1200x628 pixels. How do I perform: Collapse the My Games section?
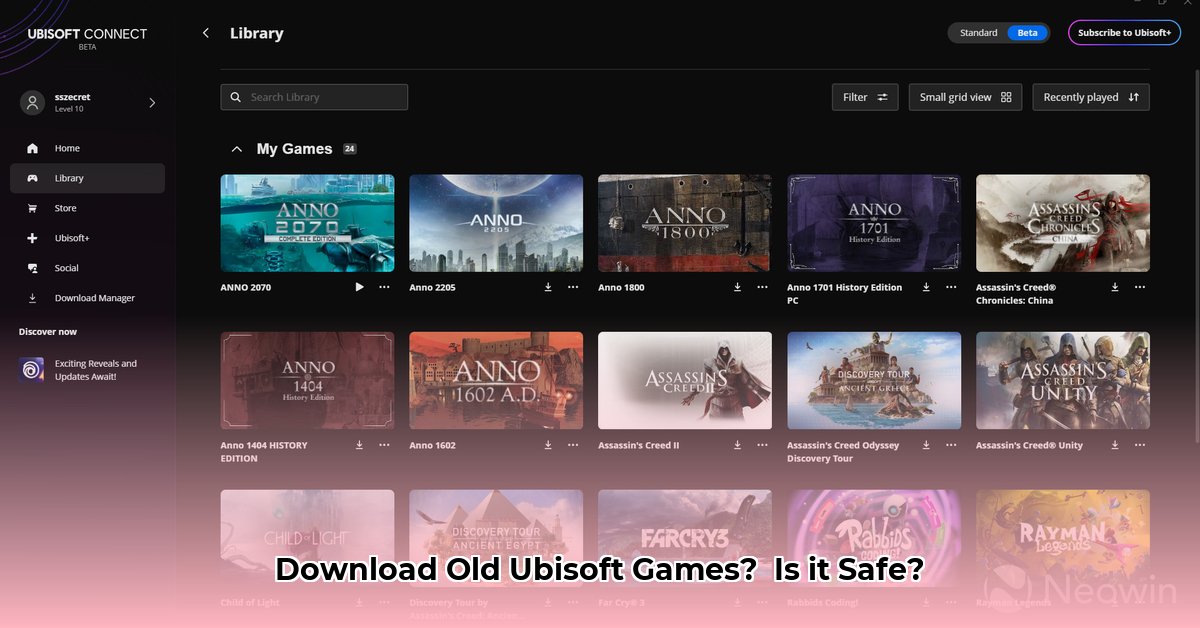pyautogui.click(x=236, y=148)
